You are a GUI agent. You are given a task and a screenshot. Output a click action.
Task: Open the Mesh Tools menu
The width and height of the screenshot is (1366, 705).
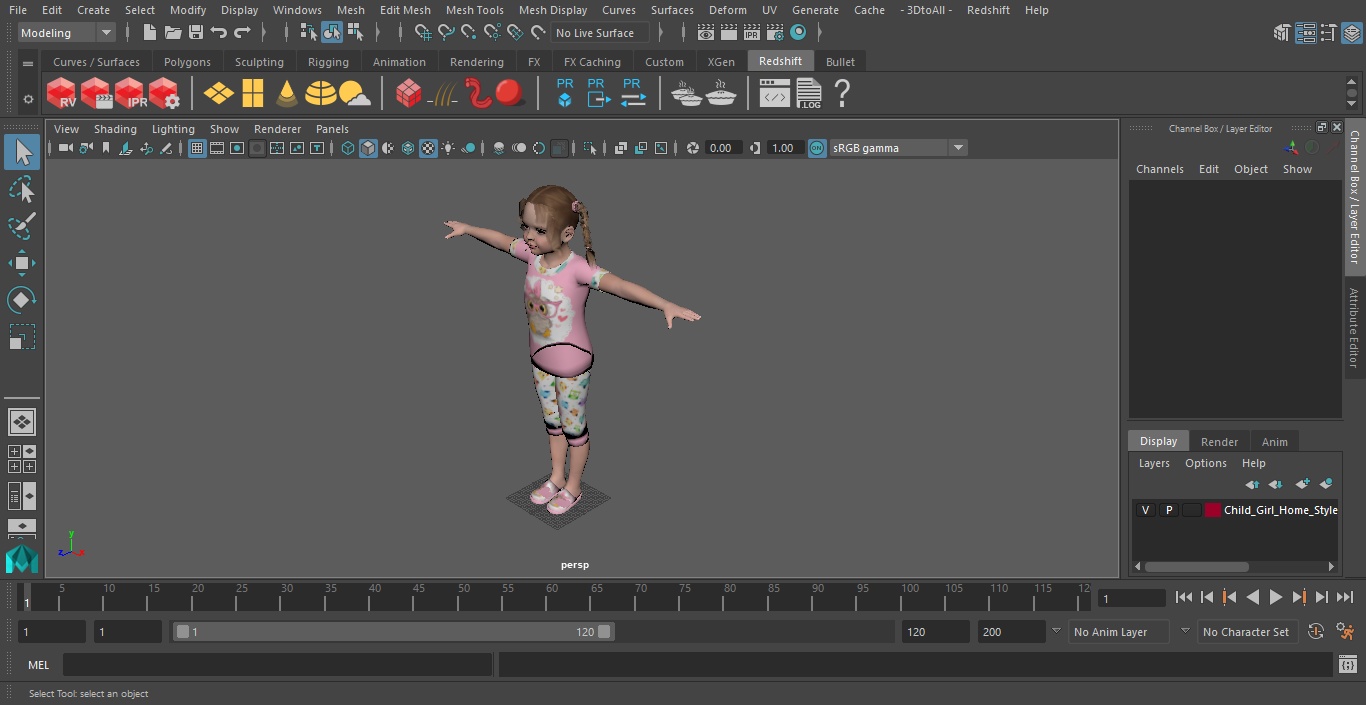474,10
